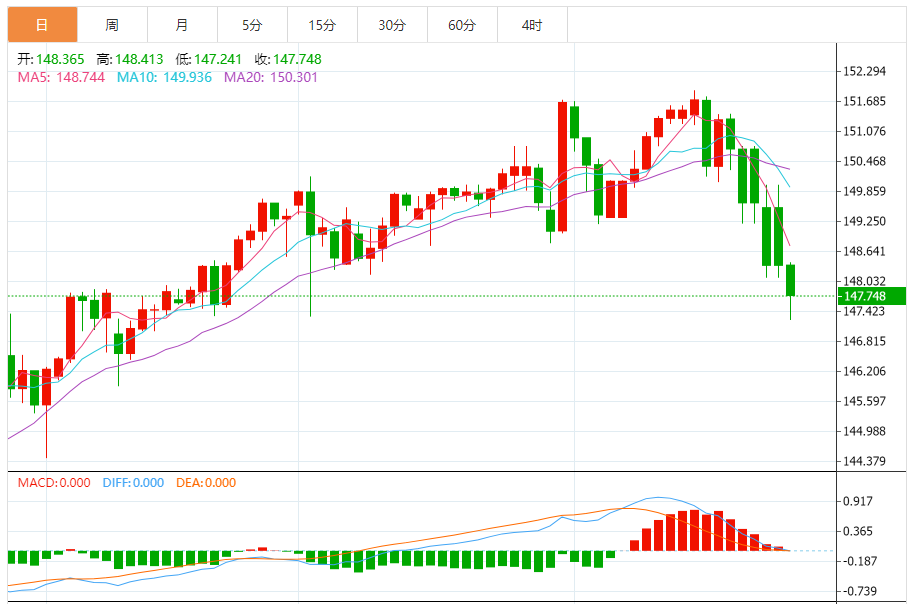Switch to the 月 monthly tab

(x=182, y=25)
